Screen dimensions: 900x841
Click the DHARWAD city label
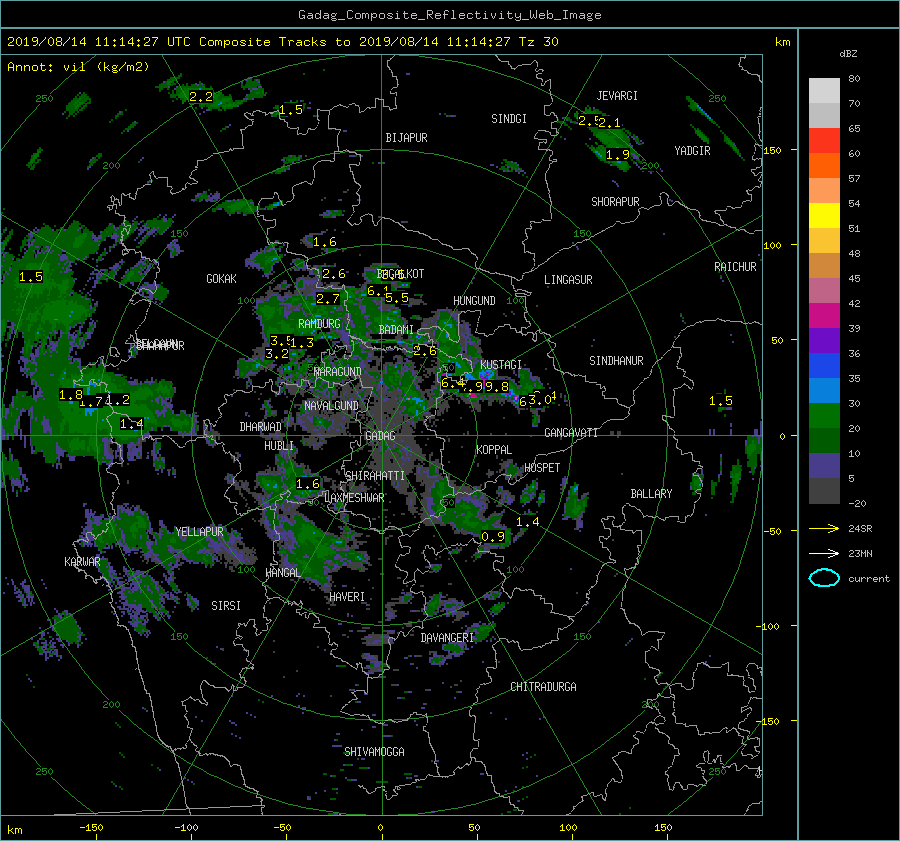pos(261,427)
